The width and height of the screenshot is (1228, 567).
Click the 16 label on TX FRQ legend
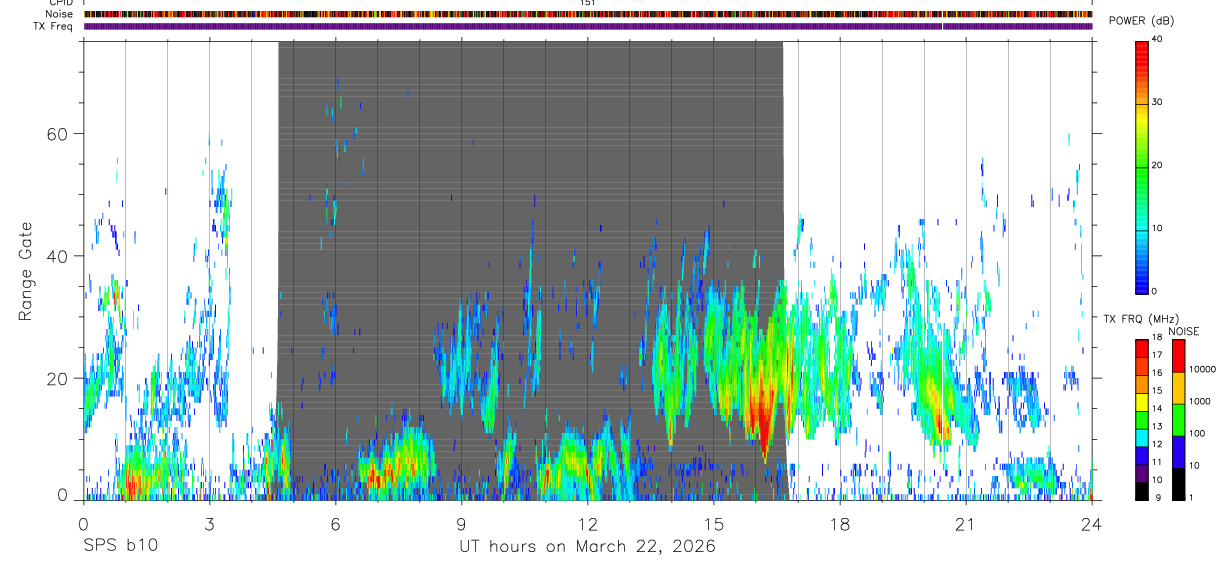point(1157,372)
